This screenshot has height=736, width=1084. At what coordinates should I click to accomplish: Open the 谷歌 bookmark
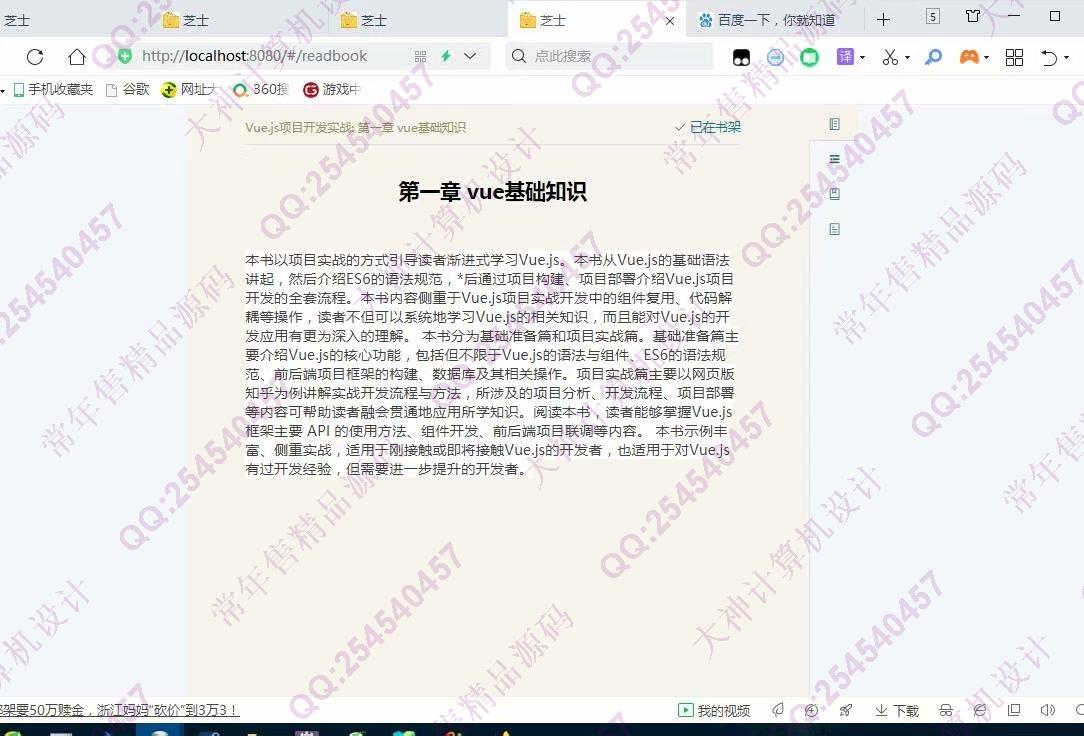click(128, 89)
